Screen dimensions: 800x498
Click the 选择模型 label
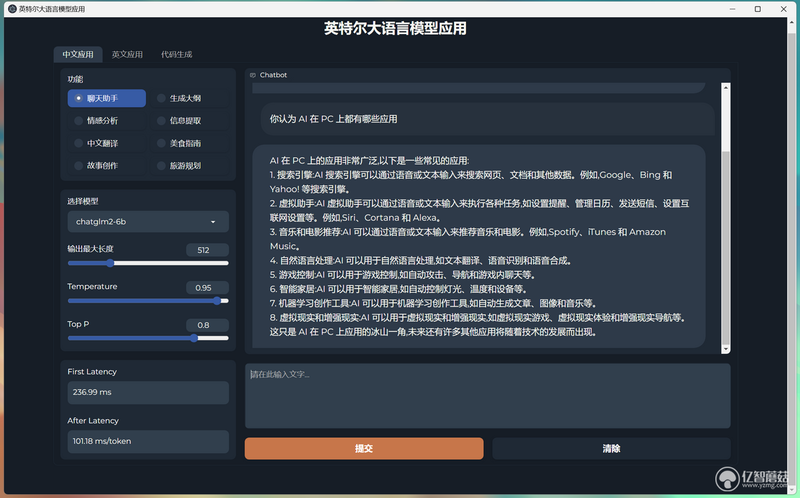[x=83, y=201]
